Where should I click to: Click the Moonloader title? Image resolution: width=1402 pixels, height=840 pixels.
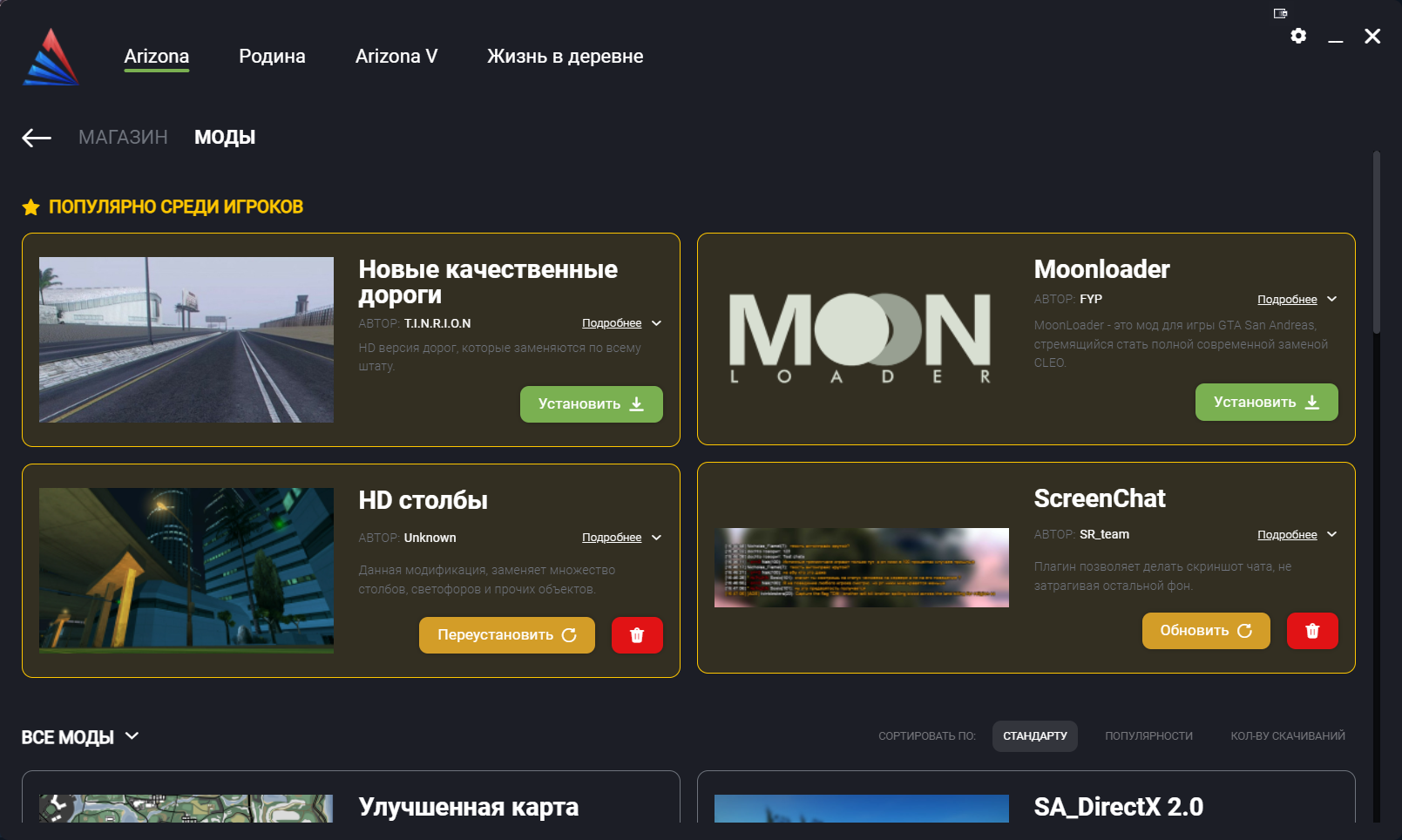pos(1101,269)
